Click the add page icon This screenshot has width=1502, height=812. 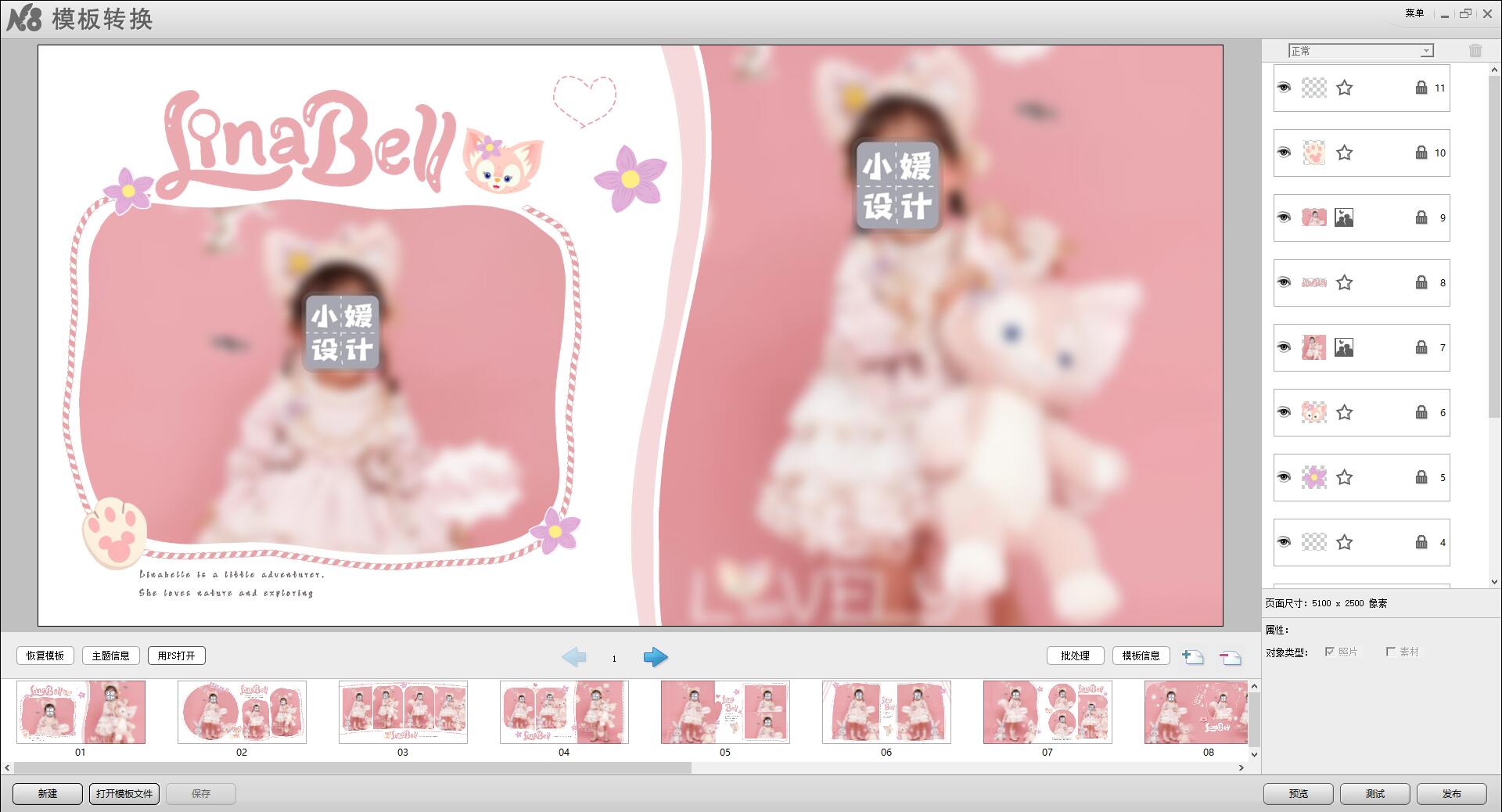pyautogui.click(x=1192, y=657)
